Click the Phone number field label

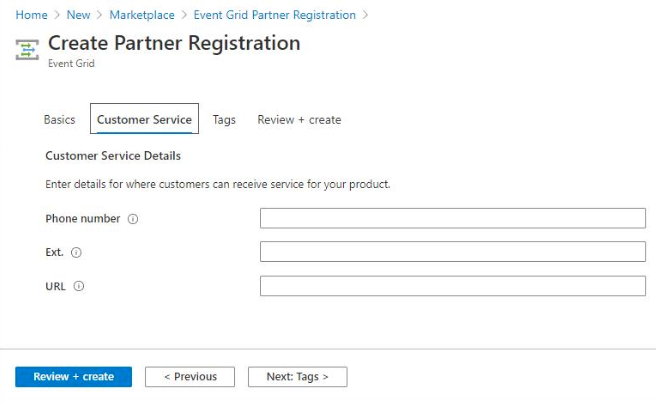pyautogui.click(x=83, y=219)
